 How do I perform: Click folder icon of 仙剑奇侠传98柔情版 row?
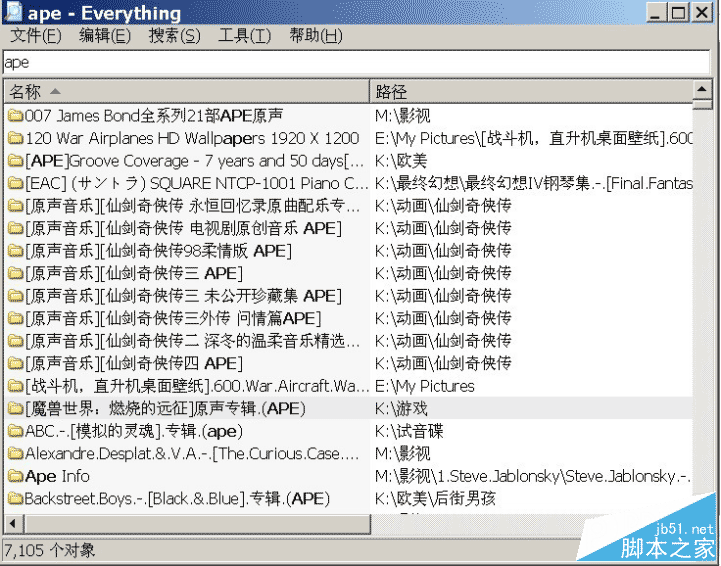(x=16, y=251)
